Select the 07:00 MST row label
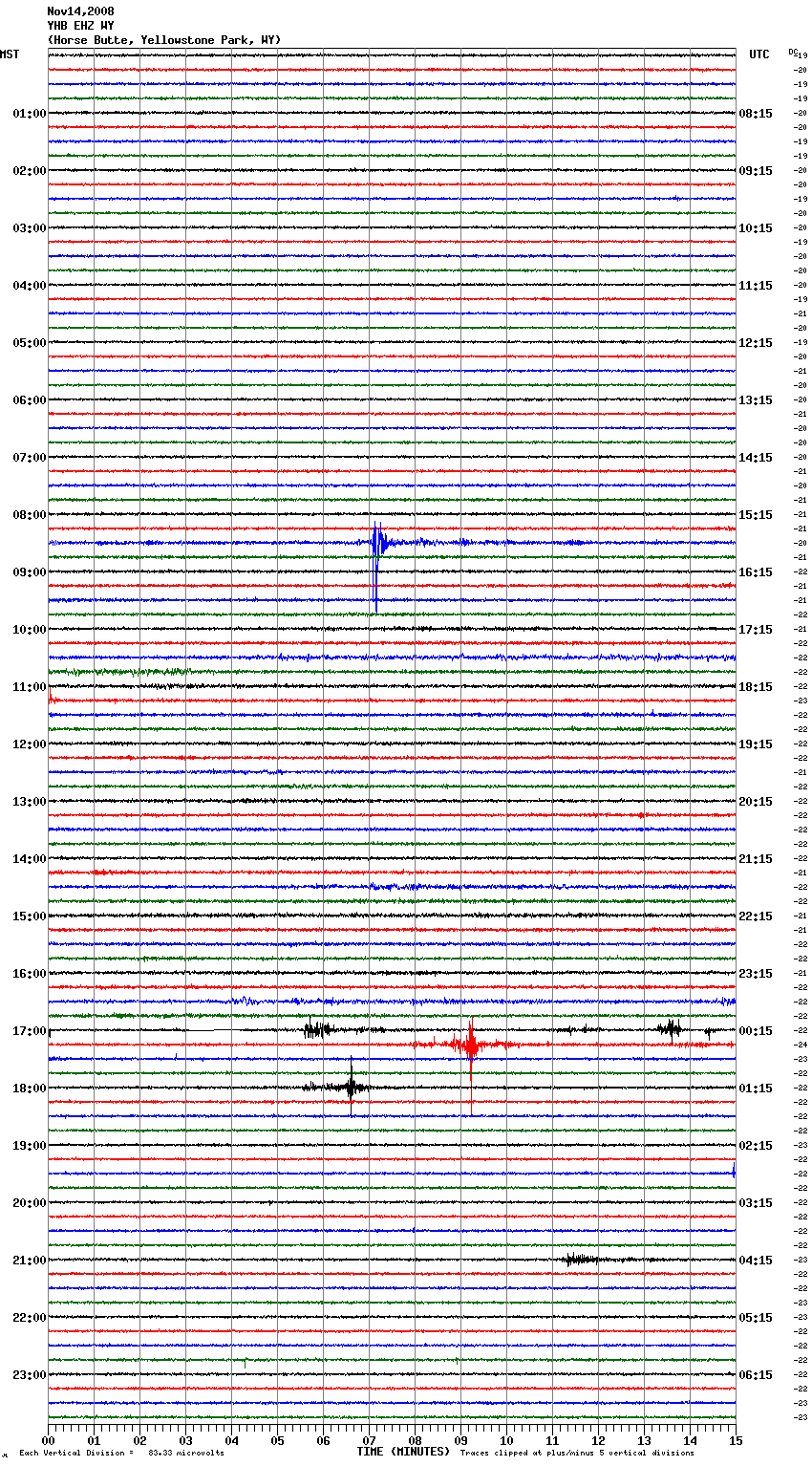812x1466 pixels. coord(29,458)
